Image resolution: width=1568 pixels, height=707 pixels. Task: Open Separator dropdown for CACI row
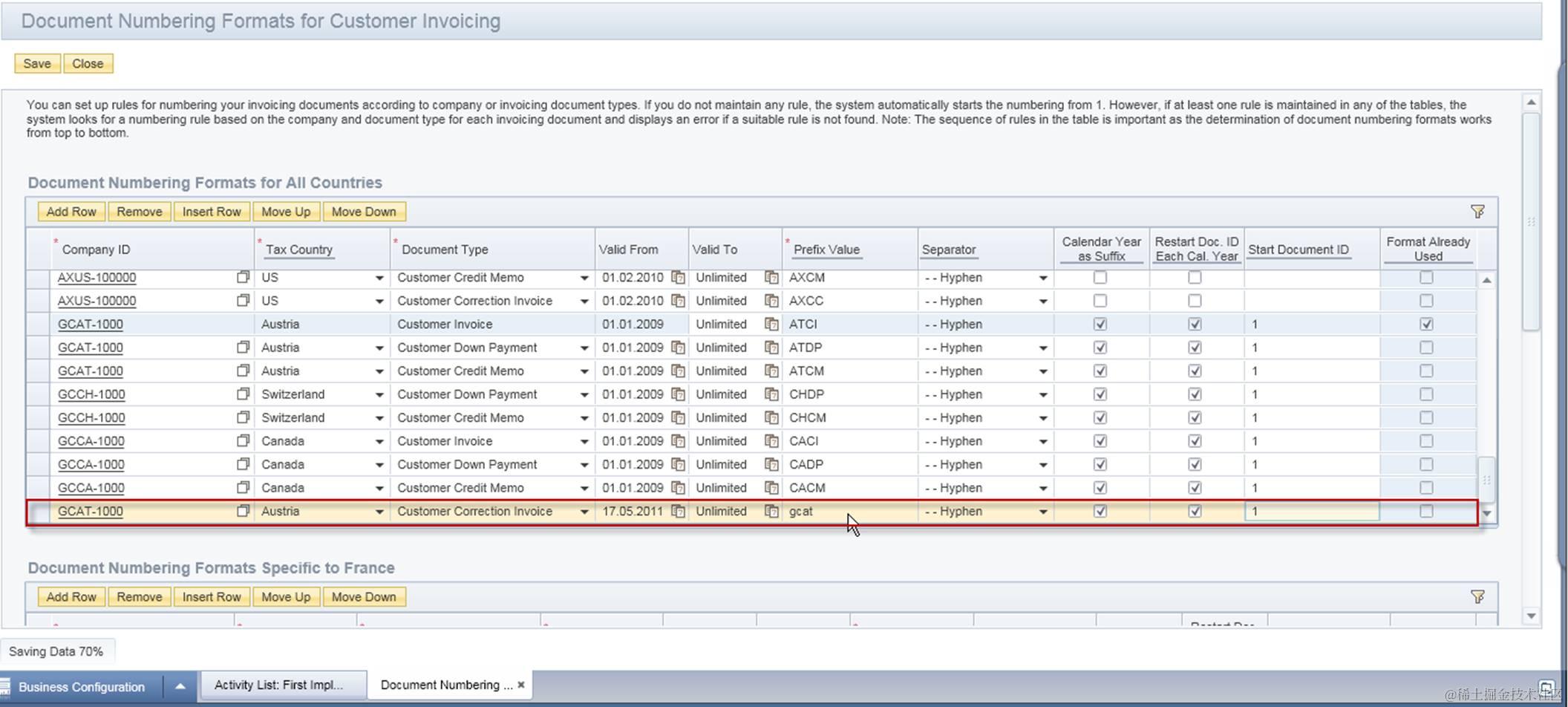(1042, 441)
